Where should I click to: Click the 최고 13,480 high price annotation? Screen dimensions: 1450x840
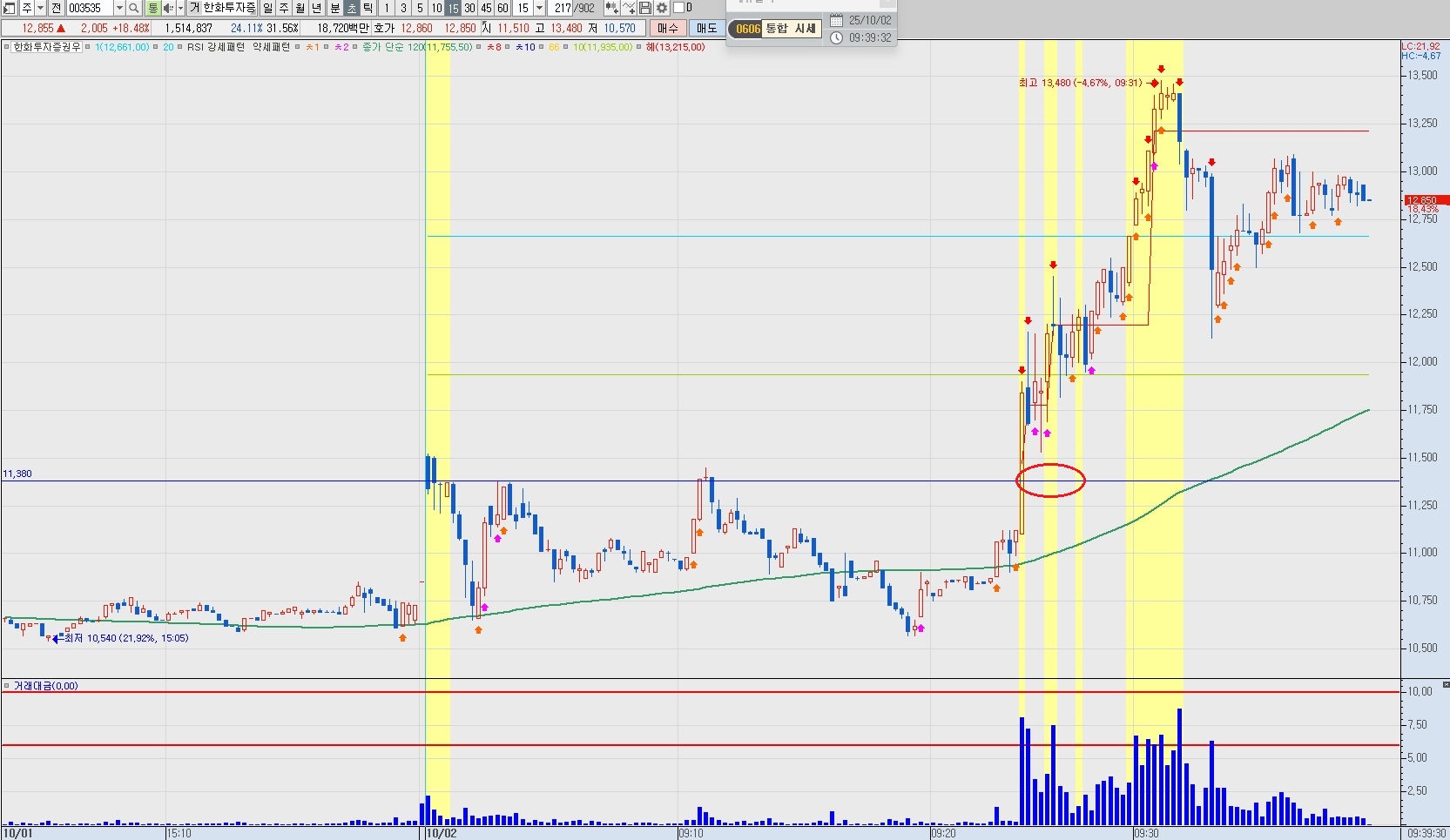[x=1080, y=83]
